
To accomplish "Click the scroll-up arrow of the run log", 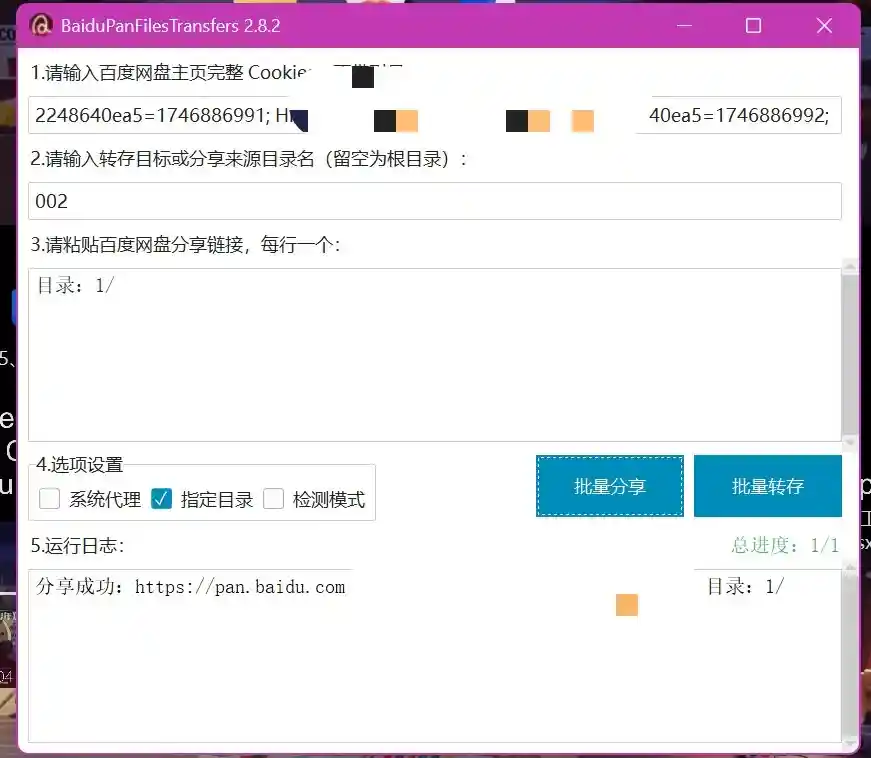I will [x=850, y=569].
